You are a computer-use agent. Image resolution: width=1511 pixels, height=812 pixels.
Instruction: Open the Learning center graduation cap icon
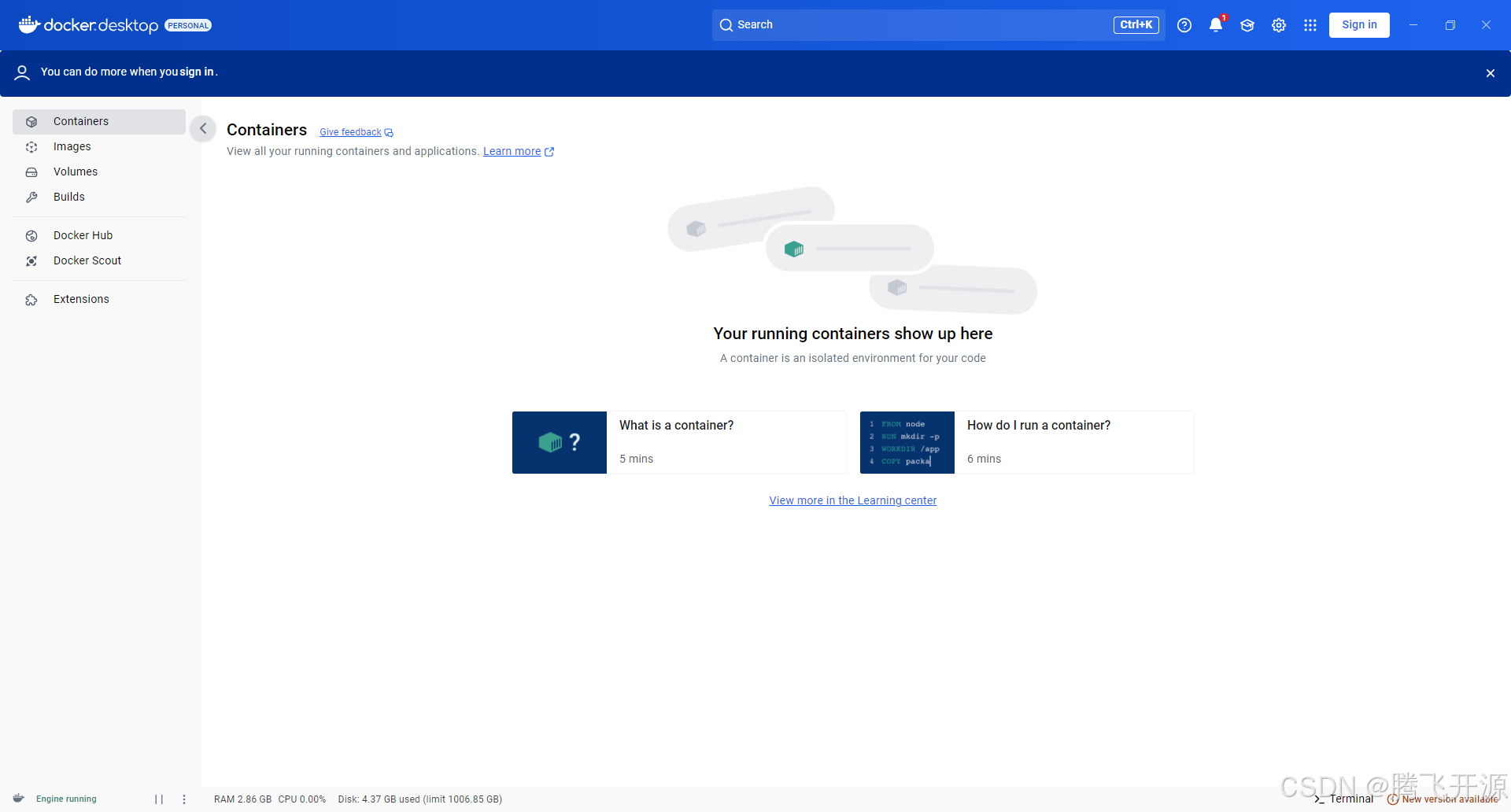1247,25
